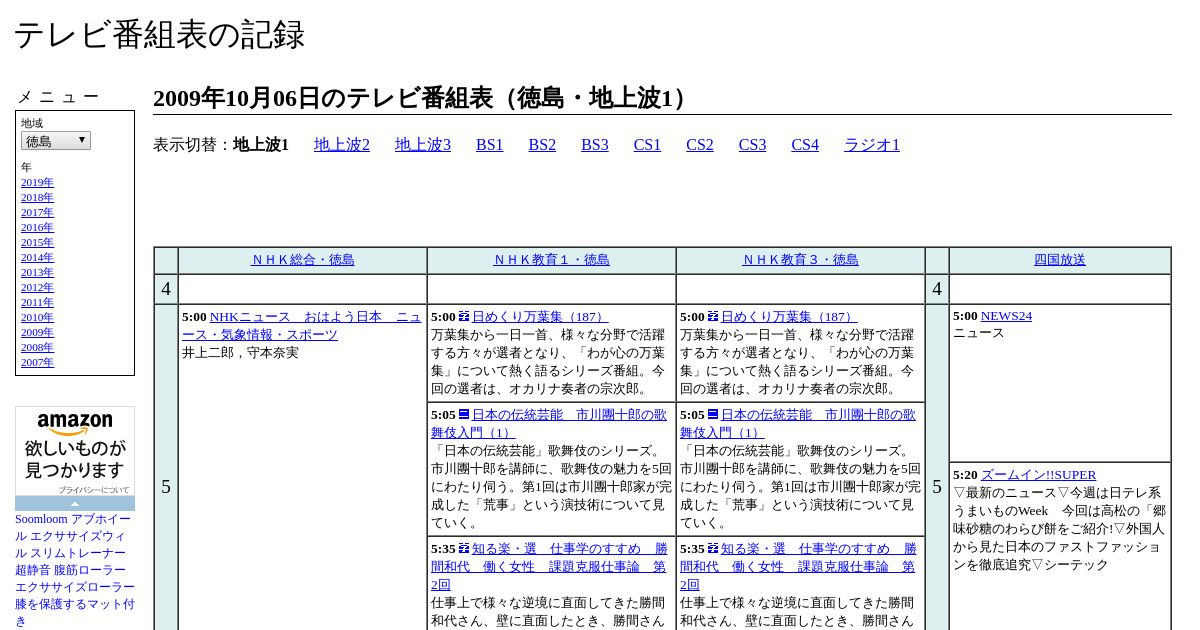This screenshot has height=630, width=1200.
Task: Switch display to BS2
Action: [542, 145]
